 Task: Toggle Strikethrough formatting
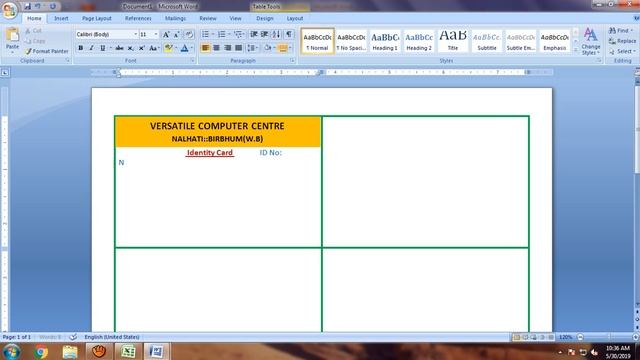click(119, 48)
